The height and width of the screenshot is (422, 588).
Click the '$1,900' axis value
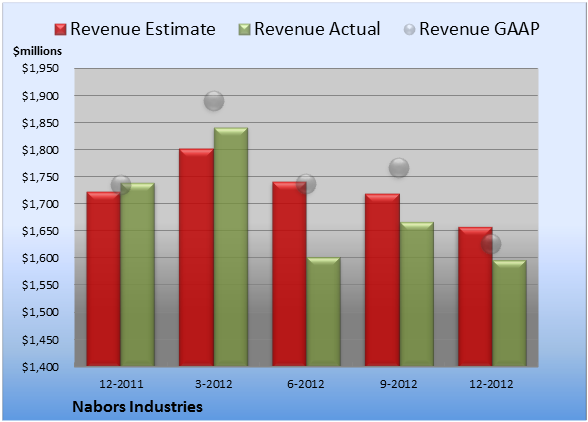(x=40, y=96)
